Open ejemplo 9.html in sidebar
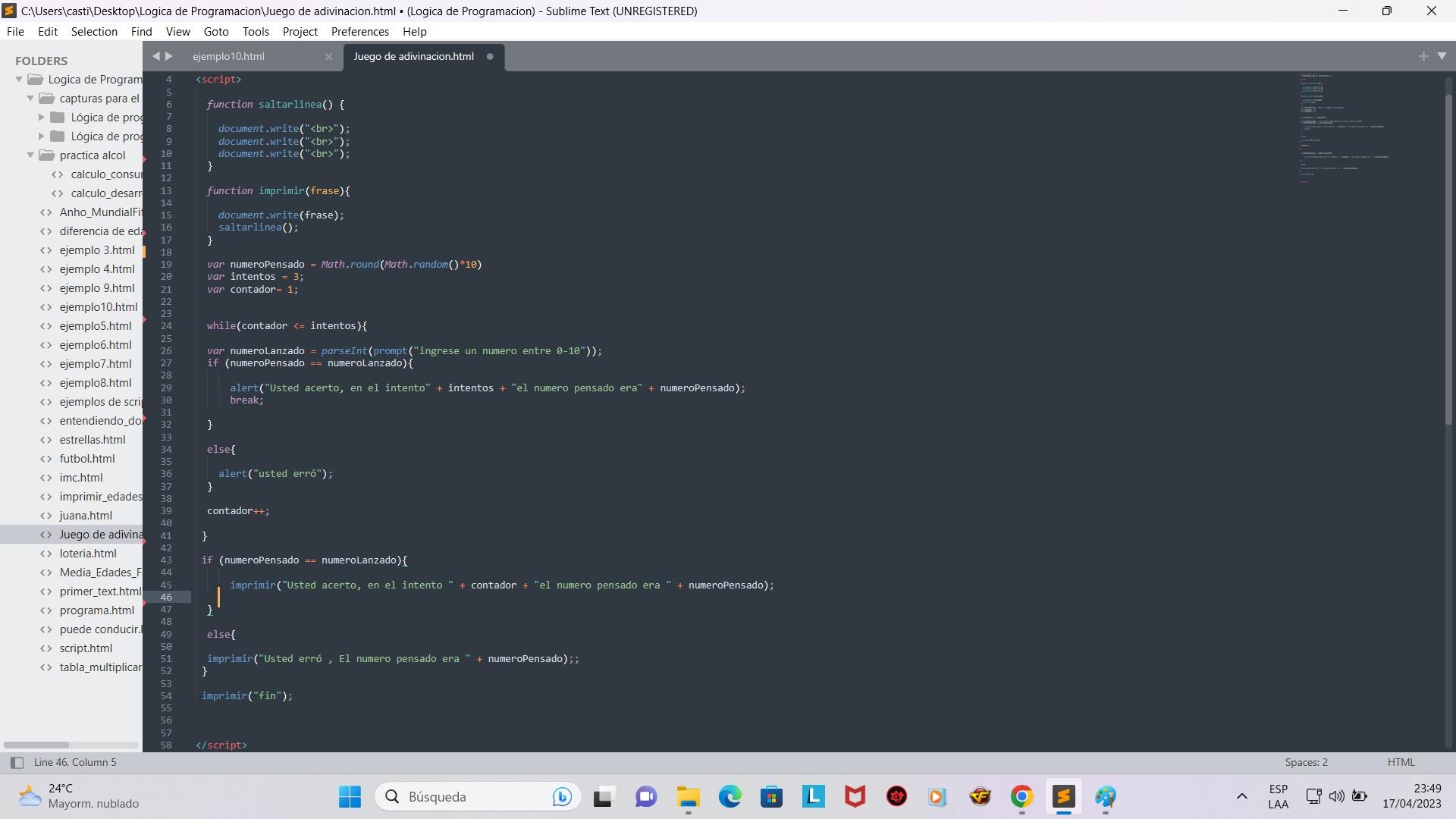Image resolution: width=1456 pixels, height=819 pixels. [x=97, y=287]
